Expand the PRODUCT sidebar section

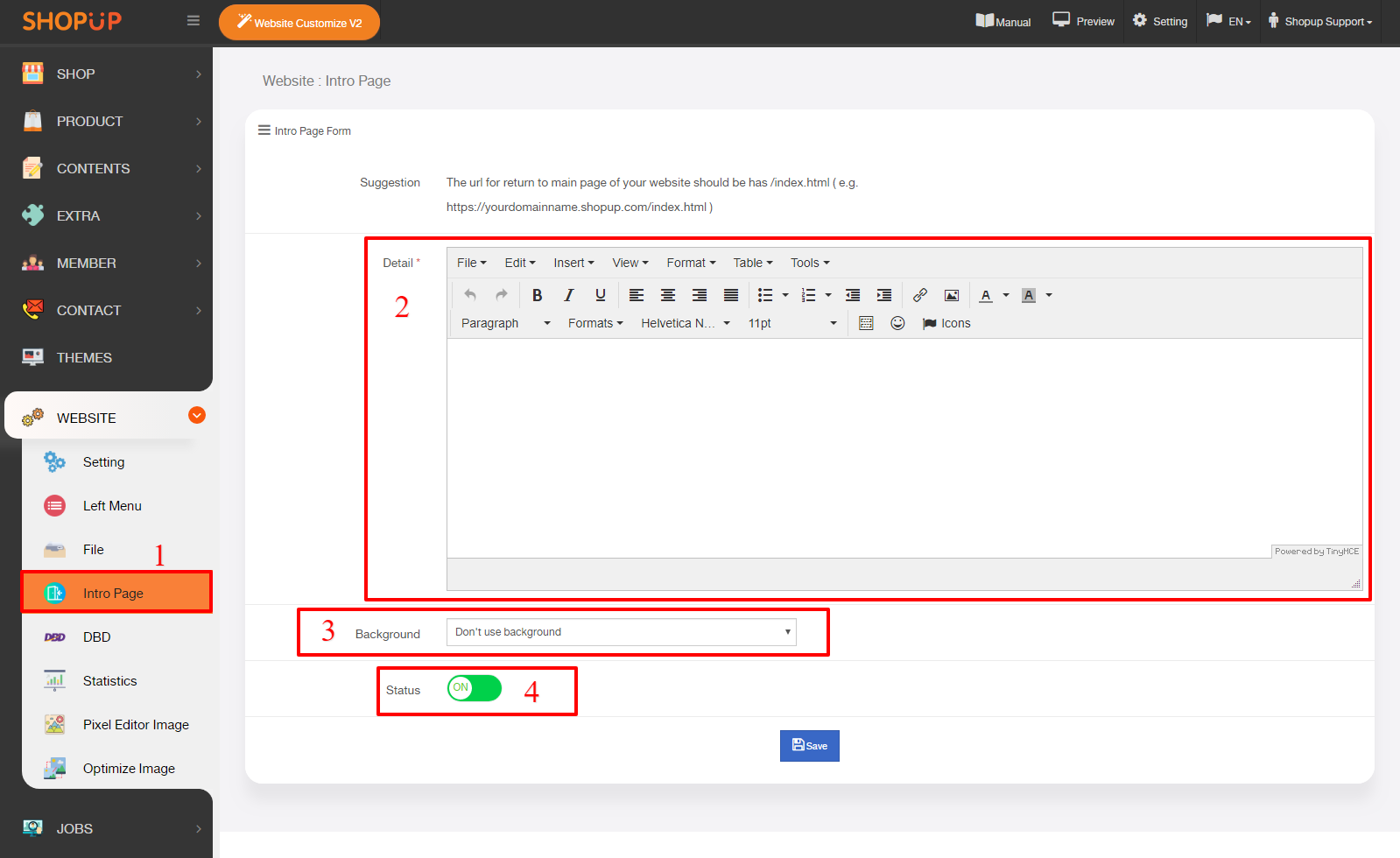point(106,122)
